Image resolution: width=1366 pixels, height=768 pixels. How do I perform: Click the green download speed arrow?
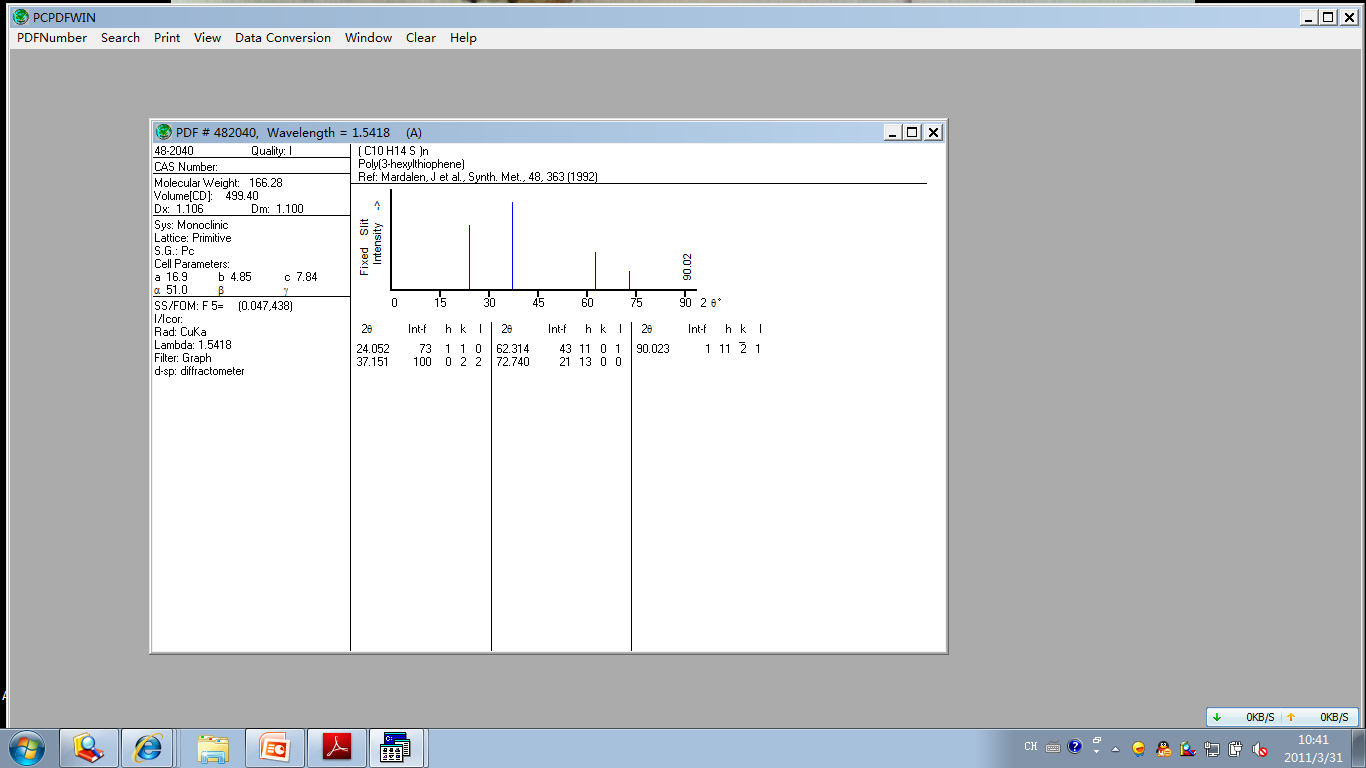click(x=1217, y=717)
